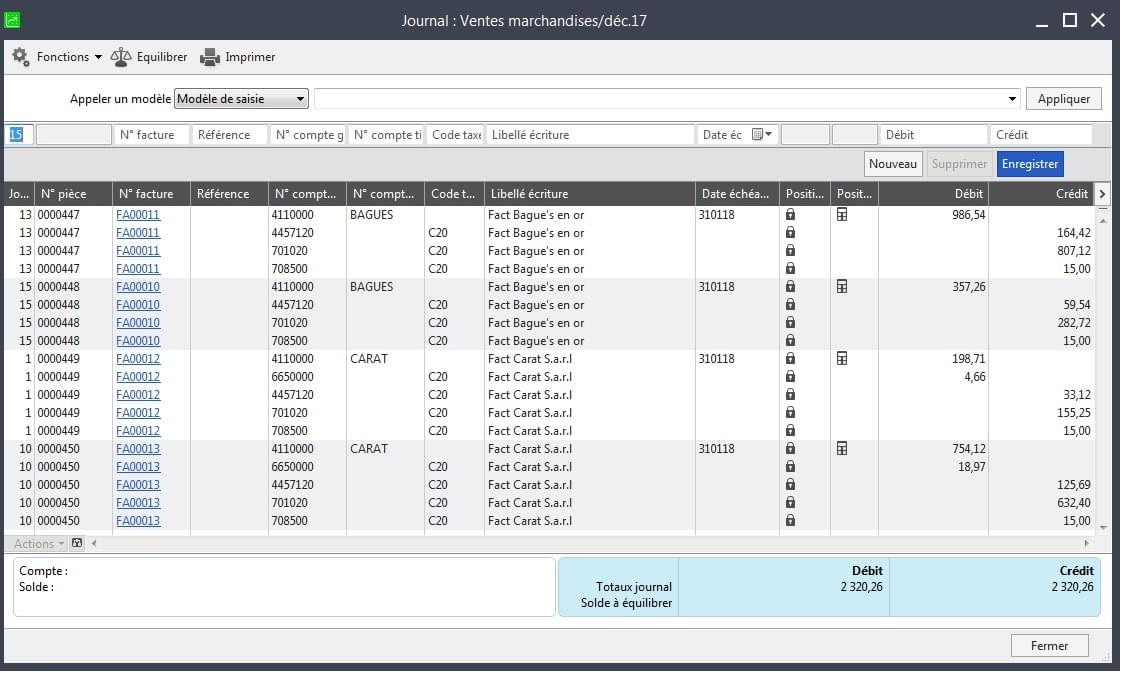Focus the Débit entry field
The width and height of the screenshot is (1123, 673).
pyautogui.click(x=934, y=135)
